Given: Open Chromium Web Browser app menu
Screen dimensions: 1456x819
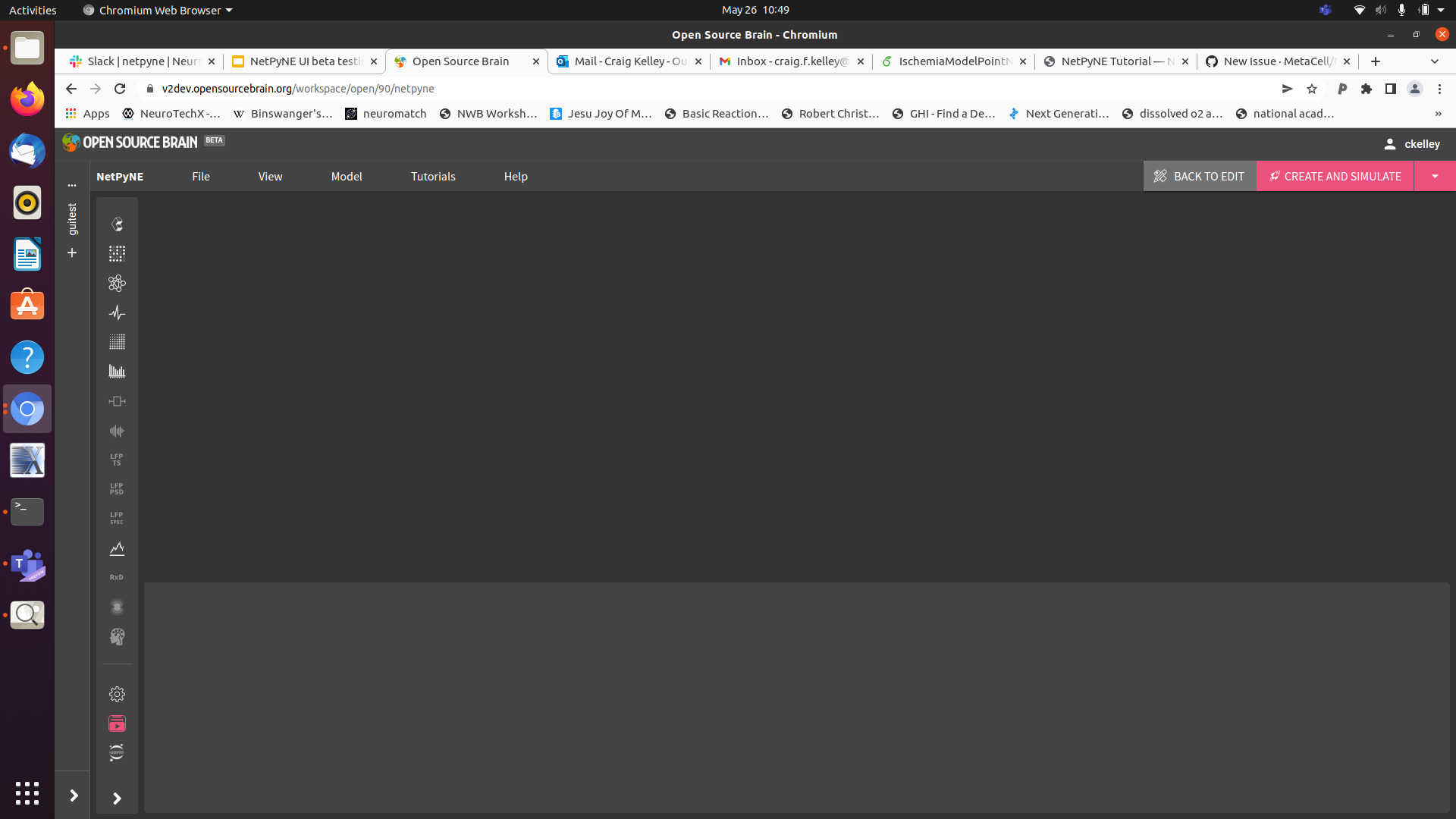Looking at the screenshot, I should 158,10.
